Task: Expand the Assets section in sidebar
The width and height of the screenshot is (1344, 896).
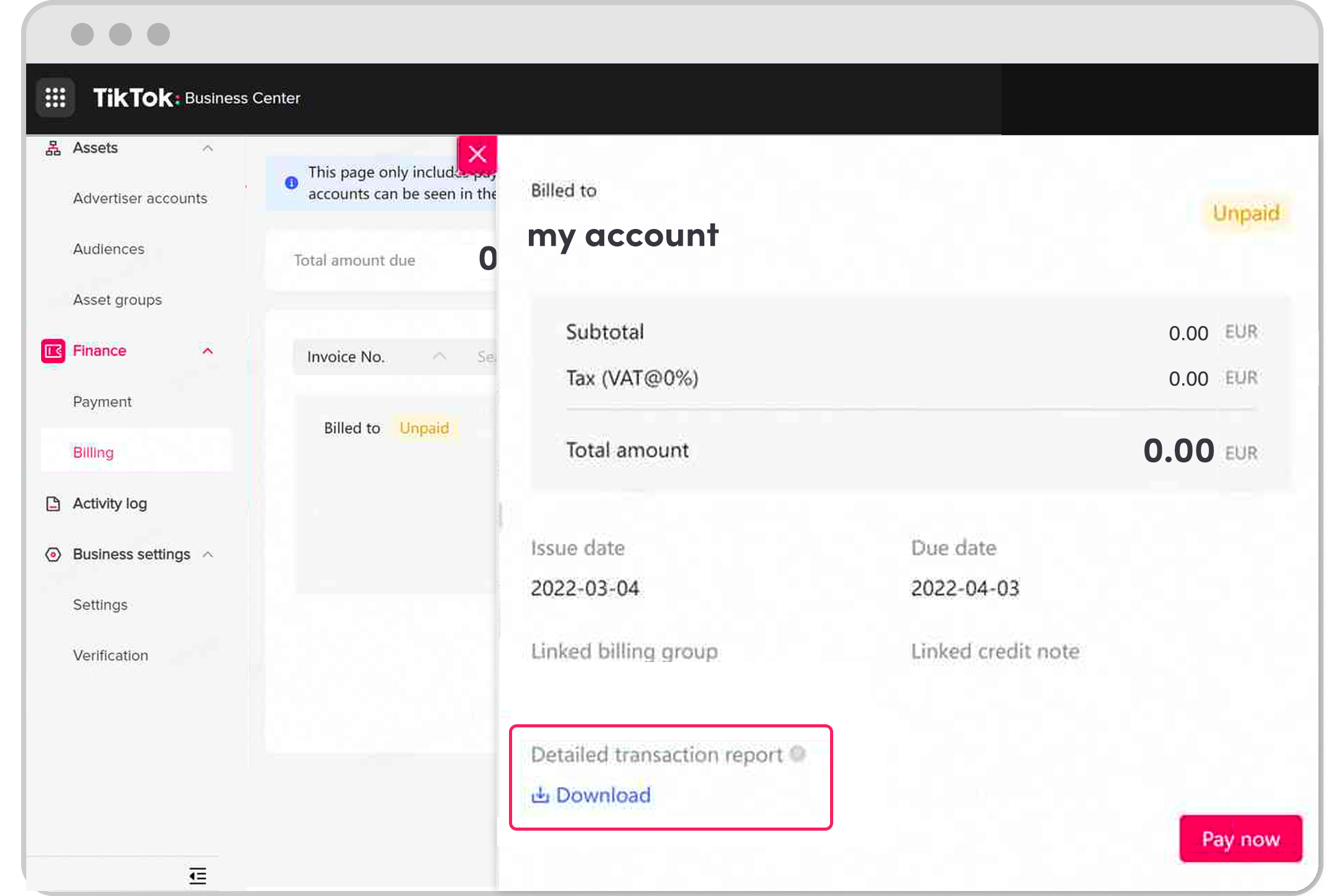Action: (207, 147)
